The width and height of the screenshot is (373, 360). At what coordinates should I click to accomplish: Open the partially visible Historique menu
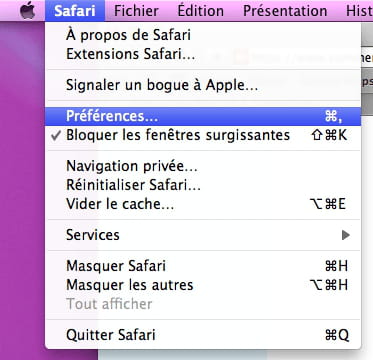click(359, 11)
